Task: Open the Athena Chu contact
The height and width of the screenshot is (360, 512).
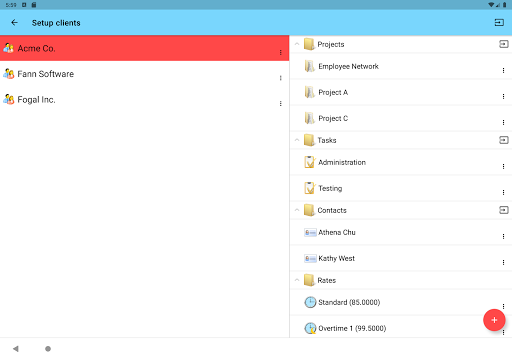Action: click(x=401, y=232)
